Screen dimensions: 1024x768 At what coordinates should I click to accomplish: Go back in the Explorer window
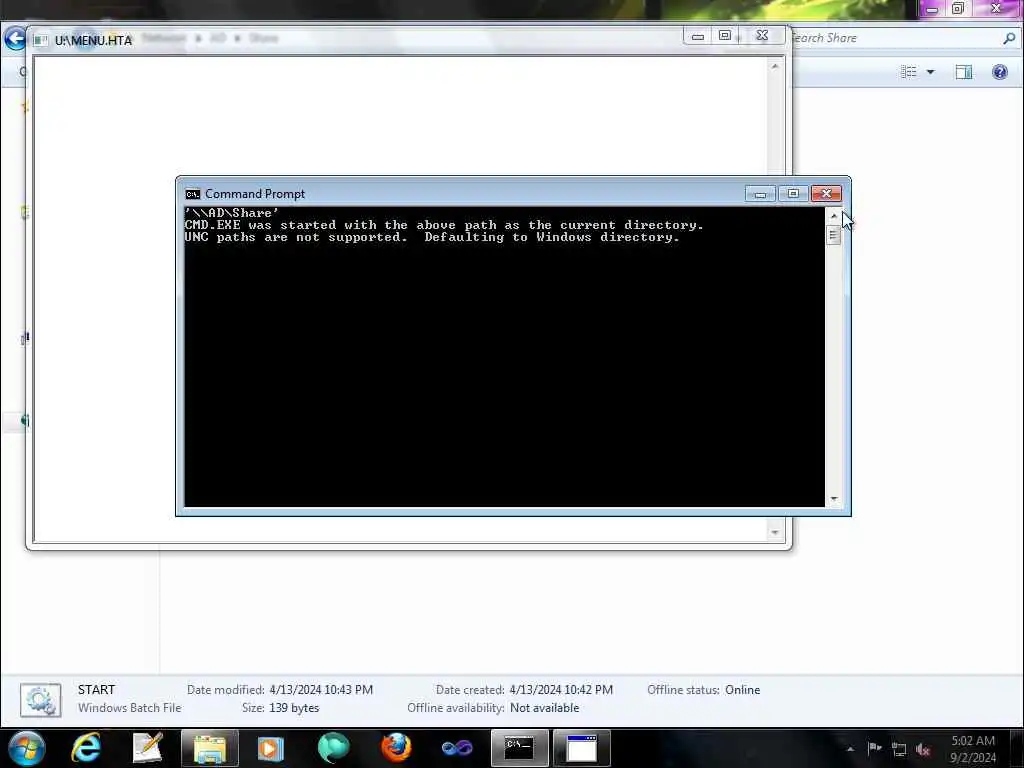(x=14, y=38)
